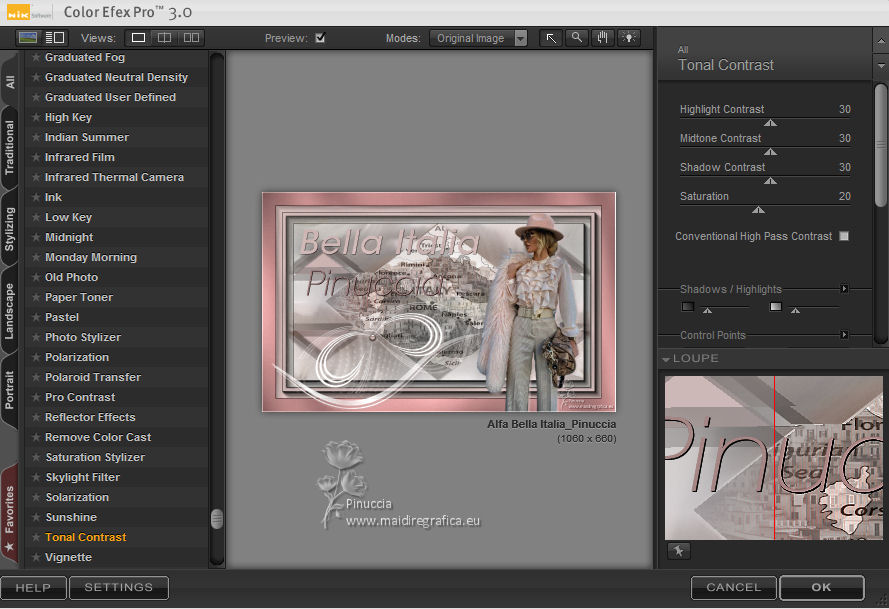This screenshot has height=609, width=889.
Task: Favorite the Midnight filter star
Action: tap(36, 237)
